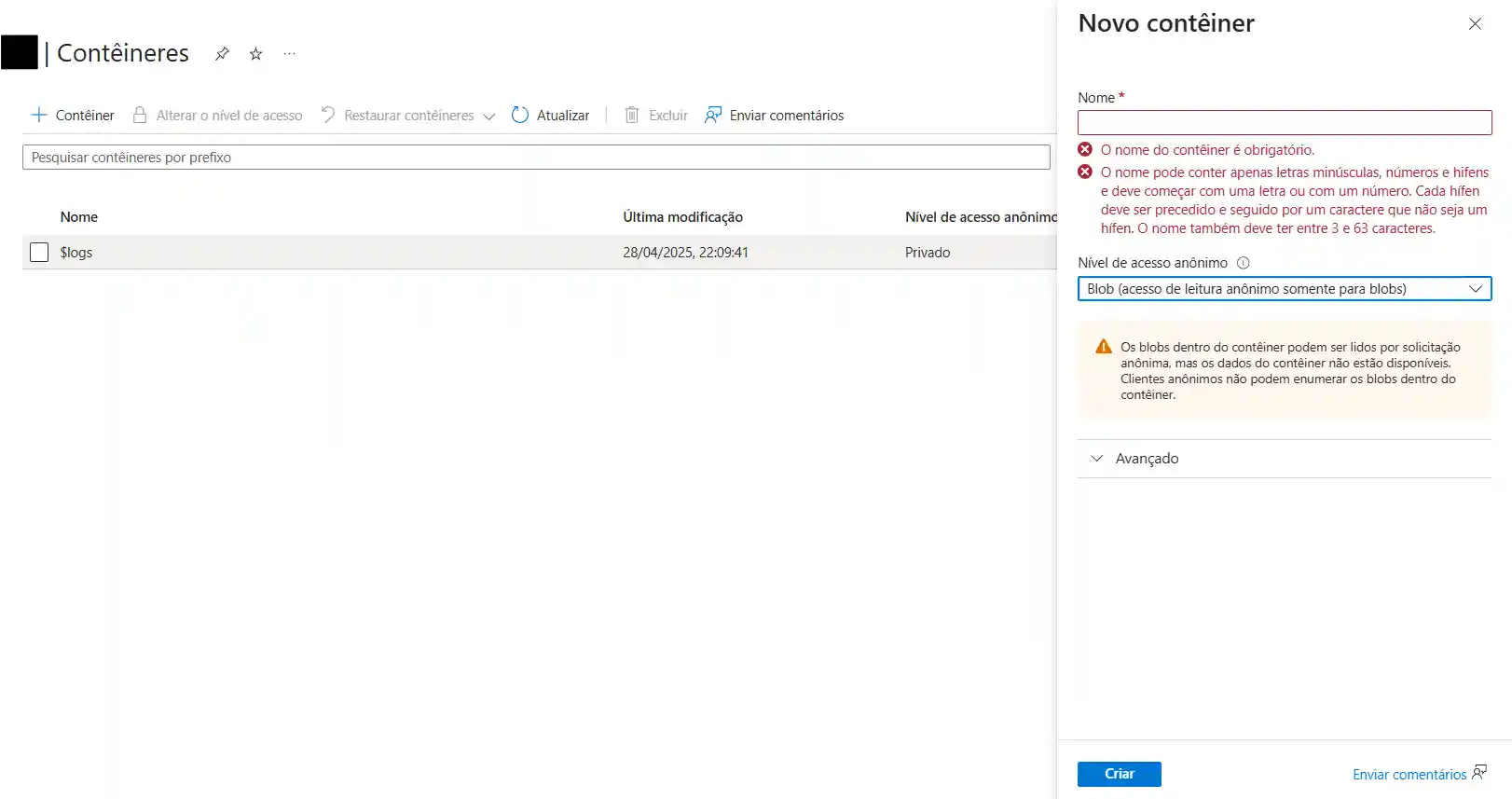This screenshot has width=1512, height=799.
Task: Click the info icon beside Nível de acesso anônimo
Action: (1243, 263)
